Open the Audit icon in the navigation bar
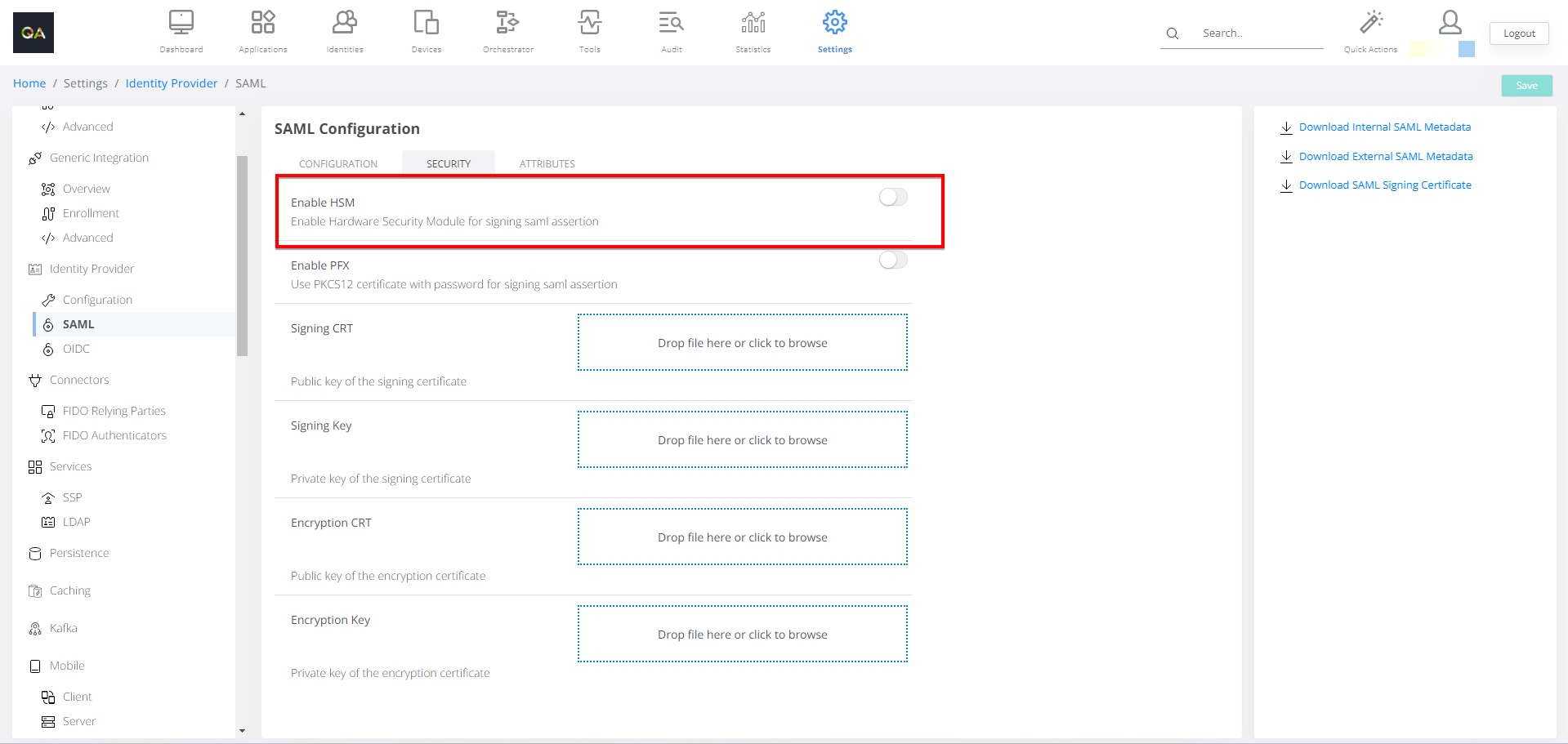1568x744 pixels. click(671, 23)
